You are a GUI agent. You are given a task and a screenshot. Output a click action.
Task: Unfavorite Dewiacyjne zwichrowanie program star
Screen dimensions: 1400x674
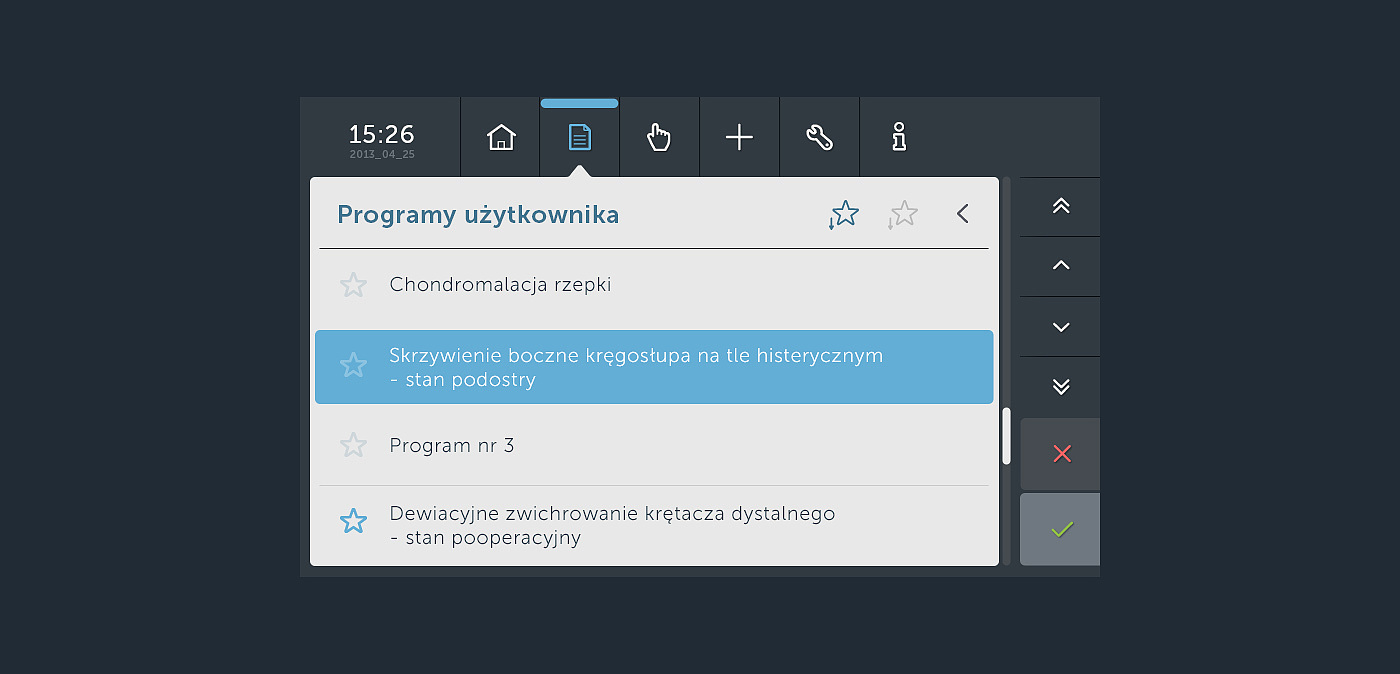click(353, 521)
